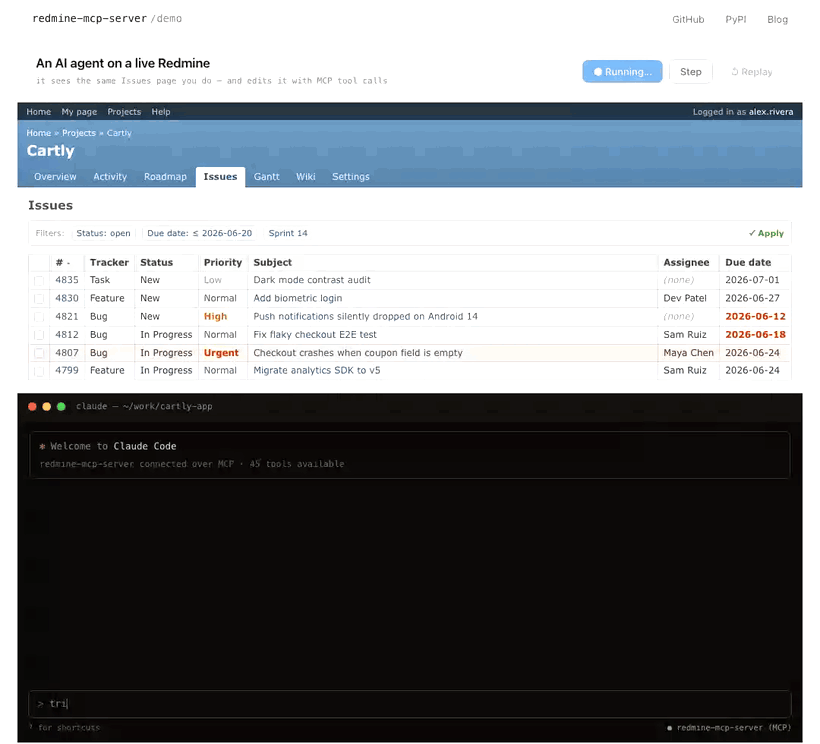Click the Welcome to Claude Code banner

(x=409, y=455)
